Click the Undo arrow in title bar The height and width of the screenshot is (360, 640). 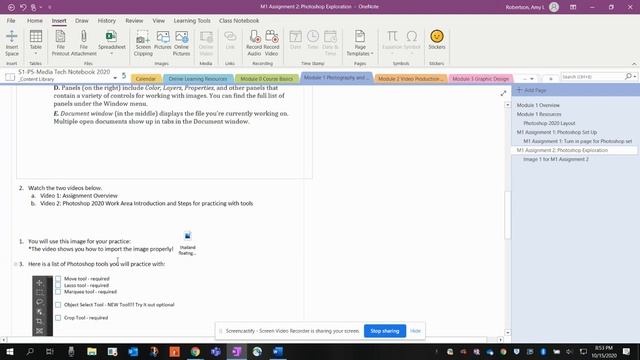pyautogui.click(x=23, y=7)
